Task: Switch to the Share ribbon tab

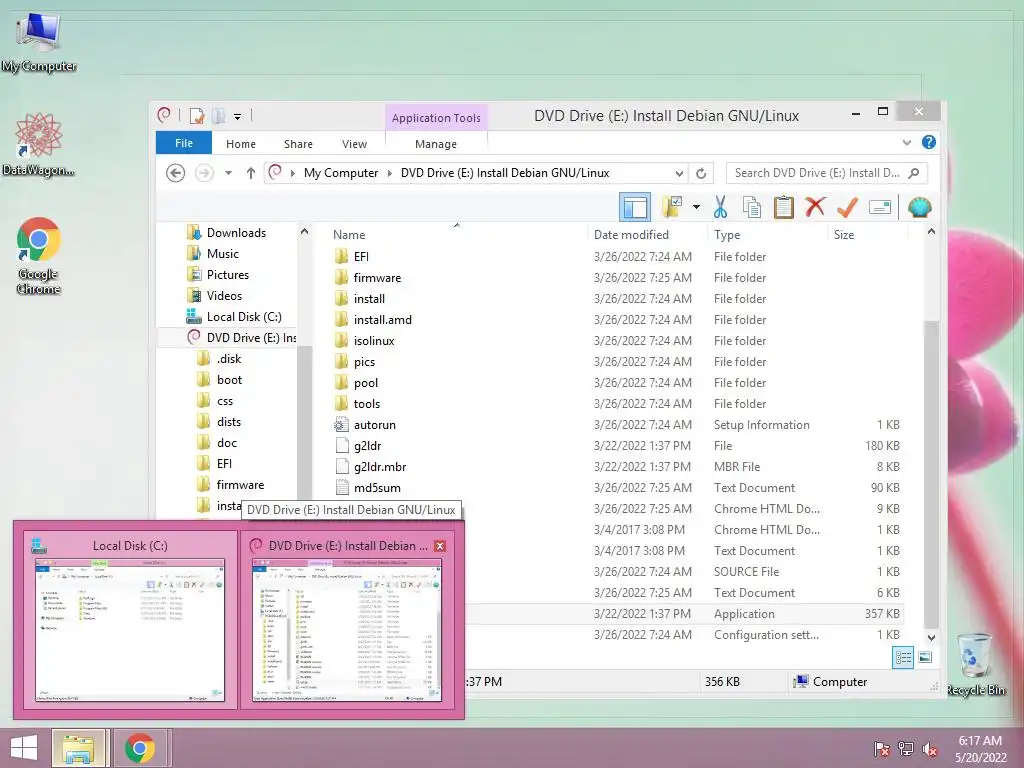Action: pos(298,144)
